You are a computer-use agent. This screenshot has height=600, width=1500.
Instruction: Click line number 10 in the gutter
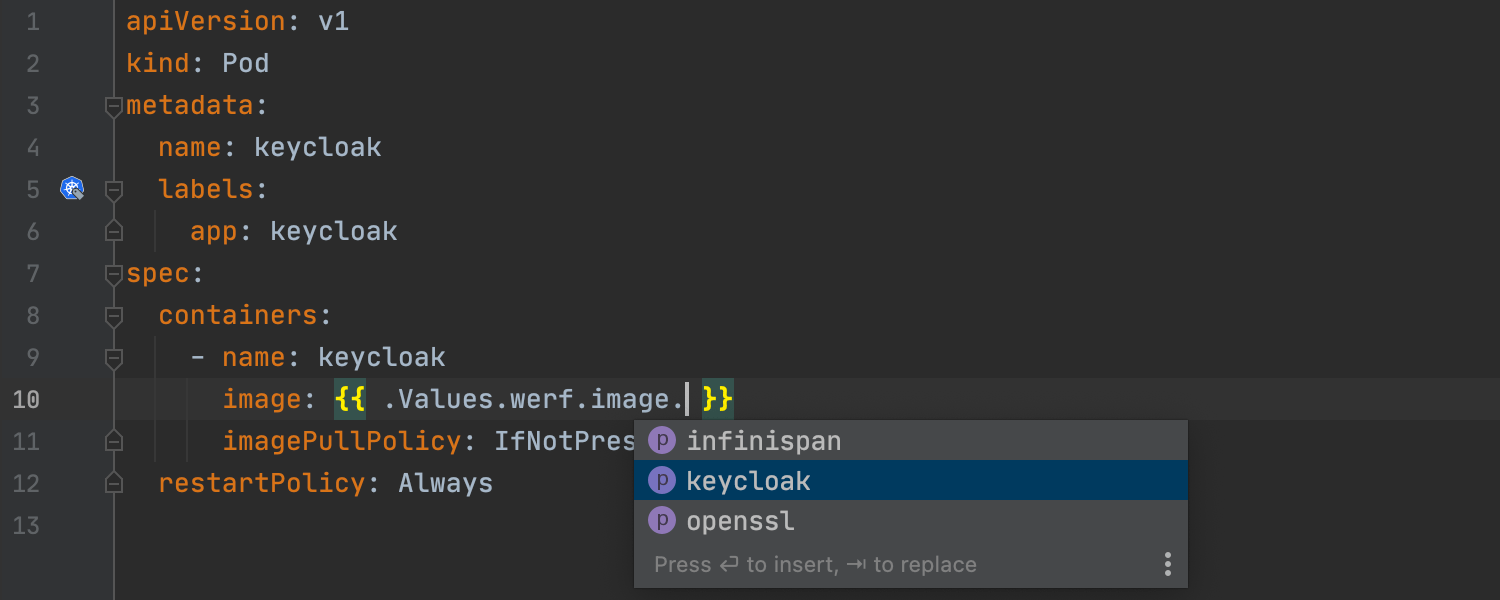[26, 399]
